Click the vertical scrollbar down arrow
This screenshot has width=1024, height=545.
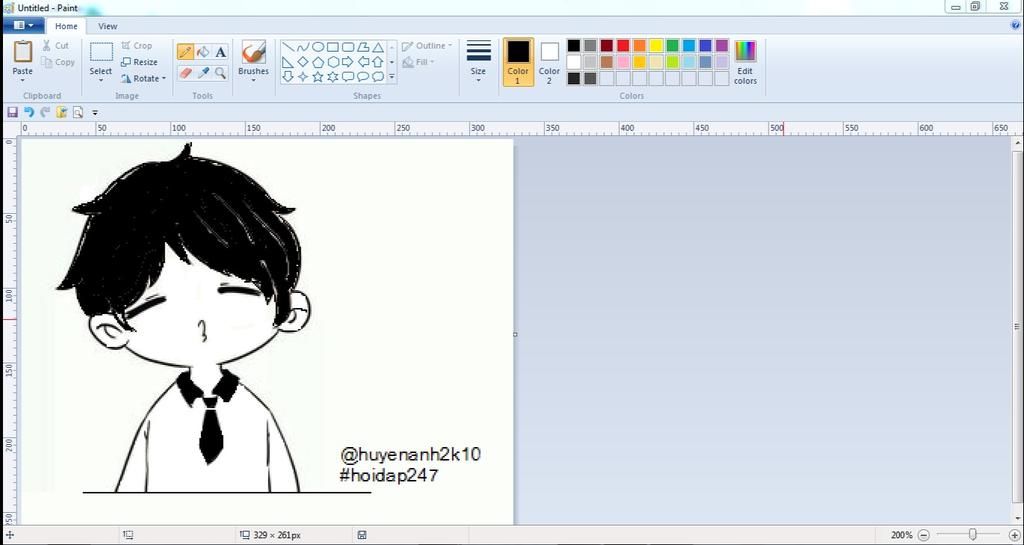point(1017,518)
